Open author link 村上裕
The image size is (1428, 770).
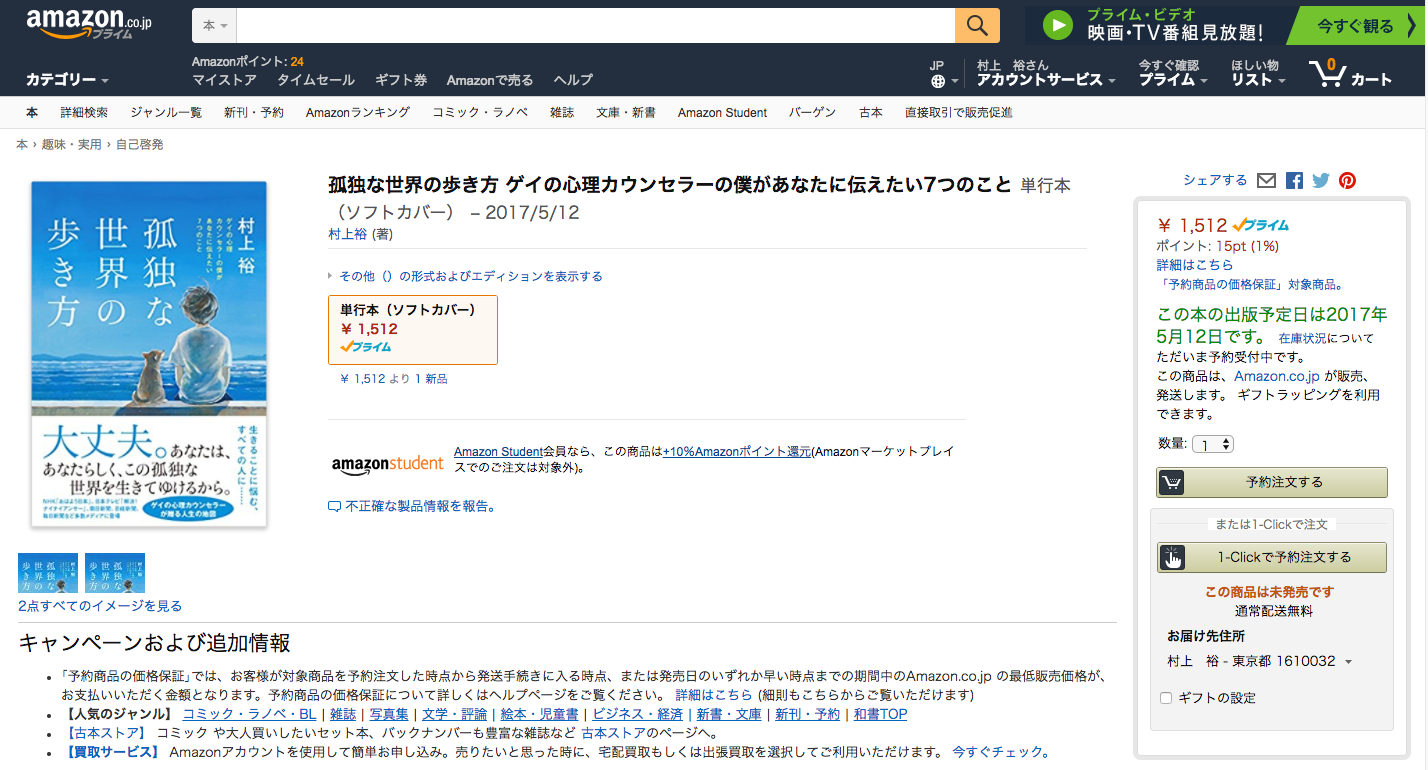pos(348,234)
